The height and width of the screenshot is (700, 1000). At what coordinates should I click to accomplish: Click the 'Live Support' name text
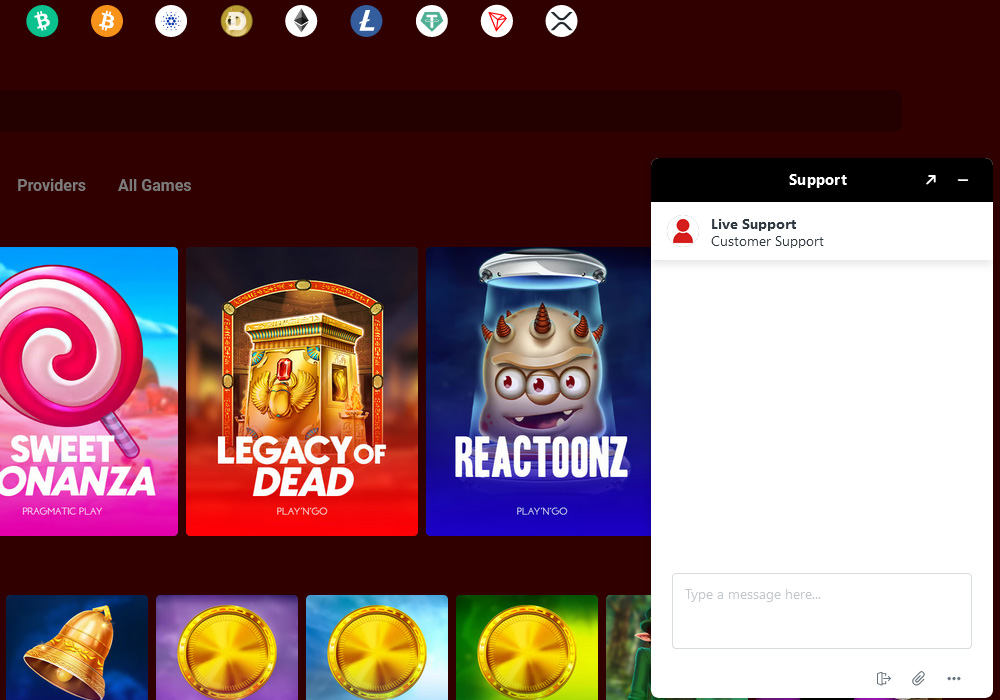(753, 224)
